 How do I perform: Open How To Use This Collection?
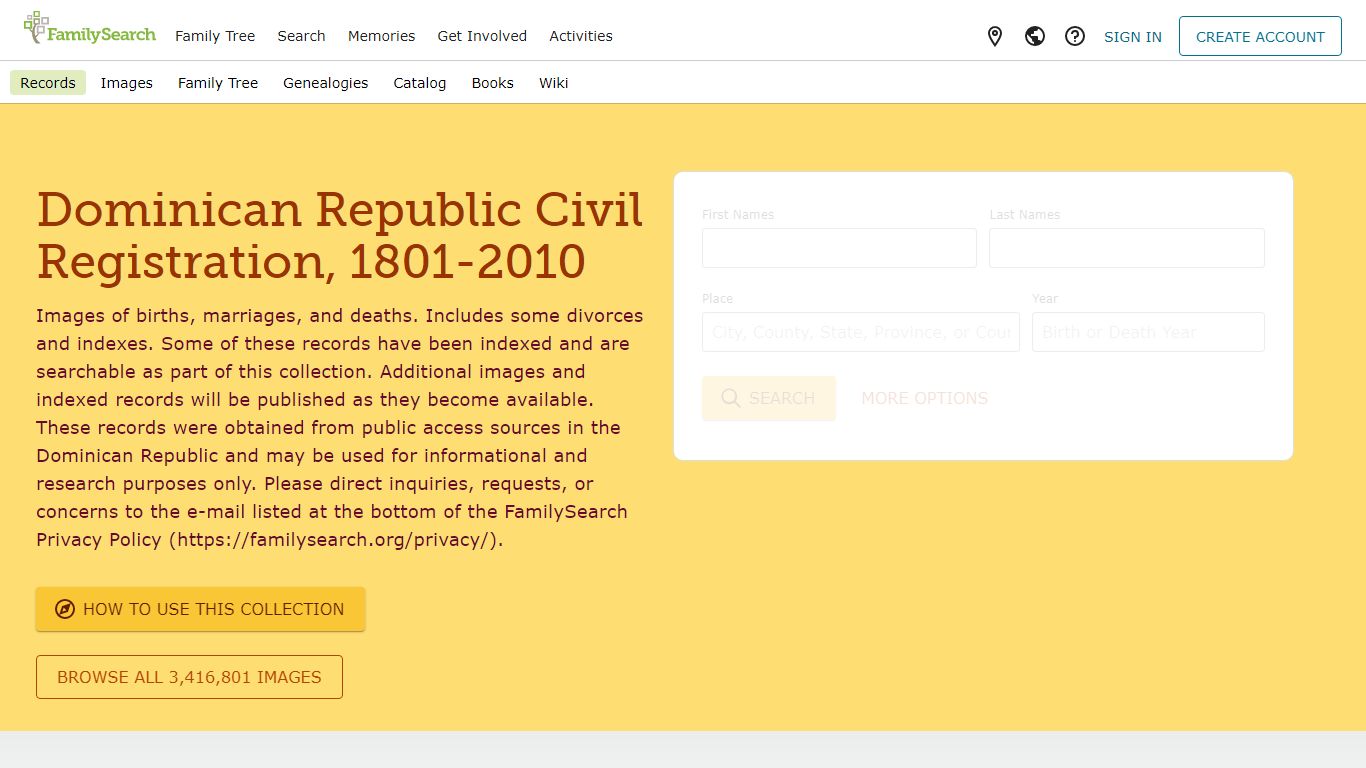(x=200, y=609)
